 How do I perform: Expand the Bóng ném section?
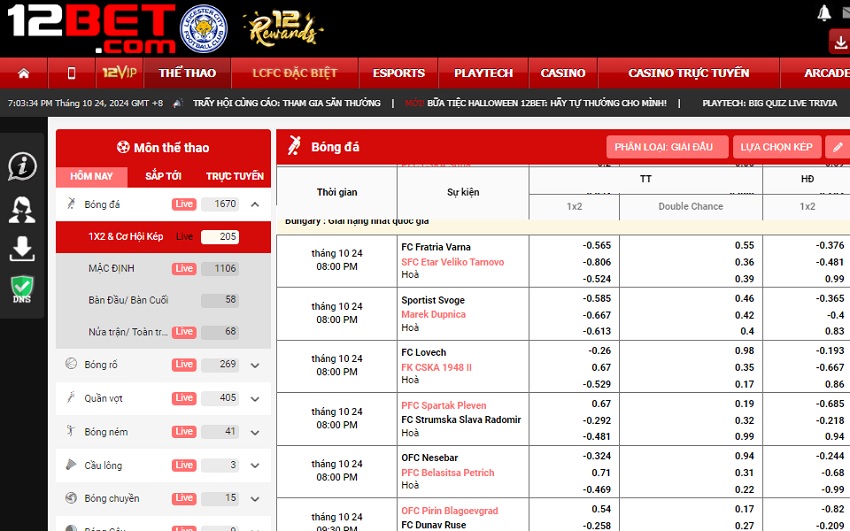(x=255, y=432)
